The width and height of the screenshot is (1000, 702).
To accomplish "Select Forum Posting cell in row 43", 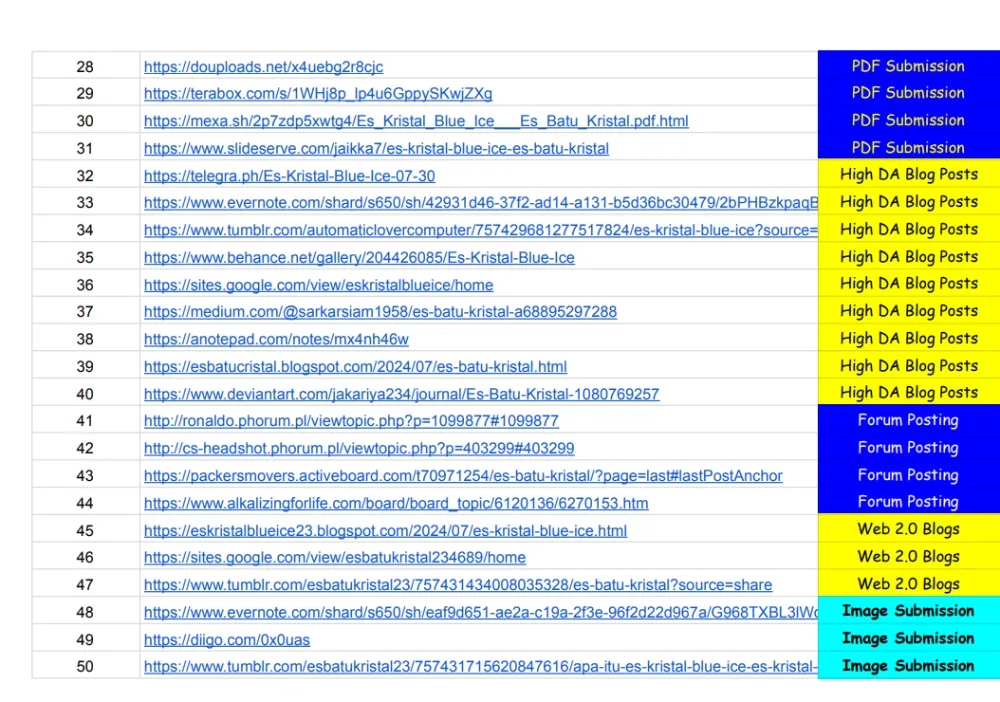I will [909, 474].
